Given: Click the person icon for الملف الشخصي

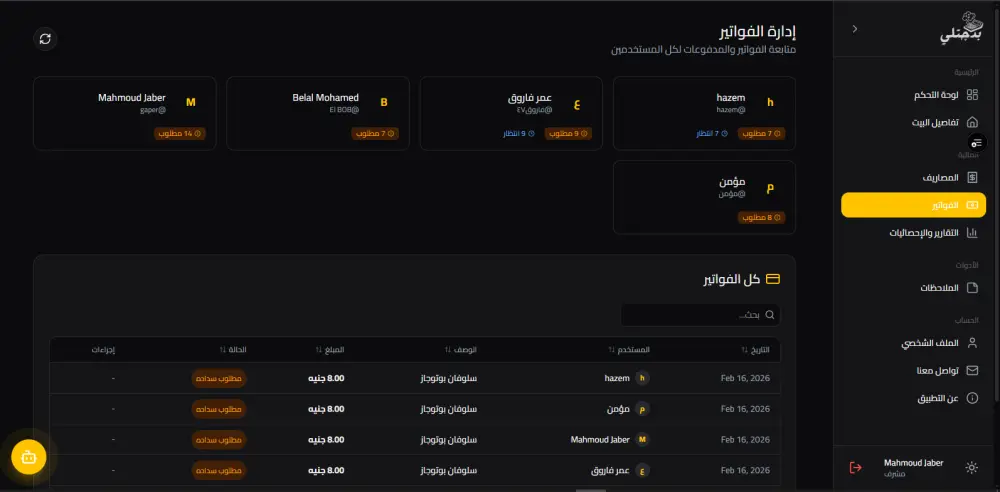Looking at the screenshot, I should tap(972, 343).
